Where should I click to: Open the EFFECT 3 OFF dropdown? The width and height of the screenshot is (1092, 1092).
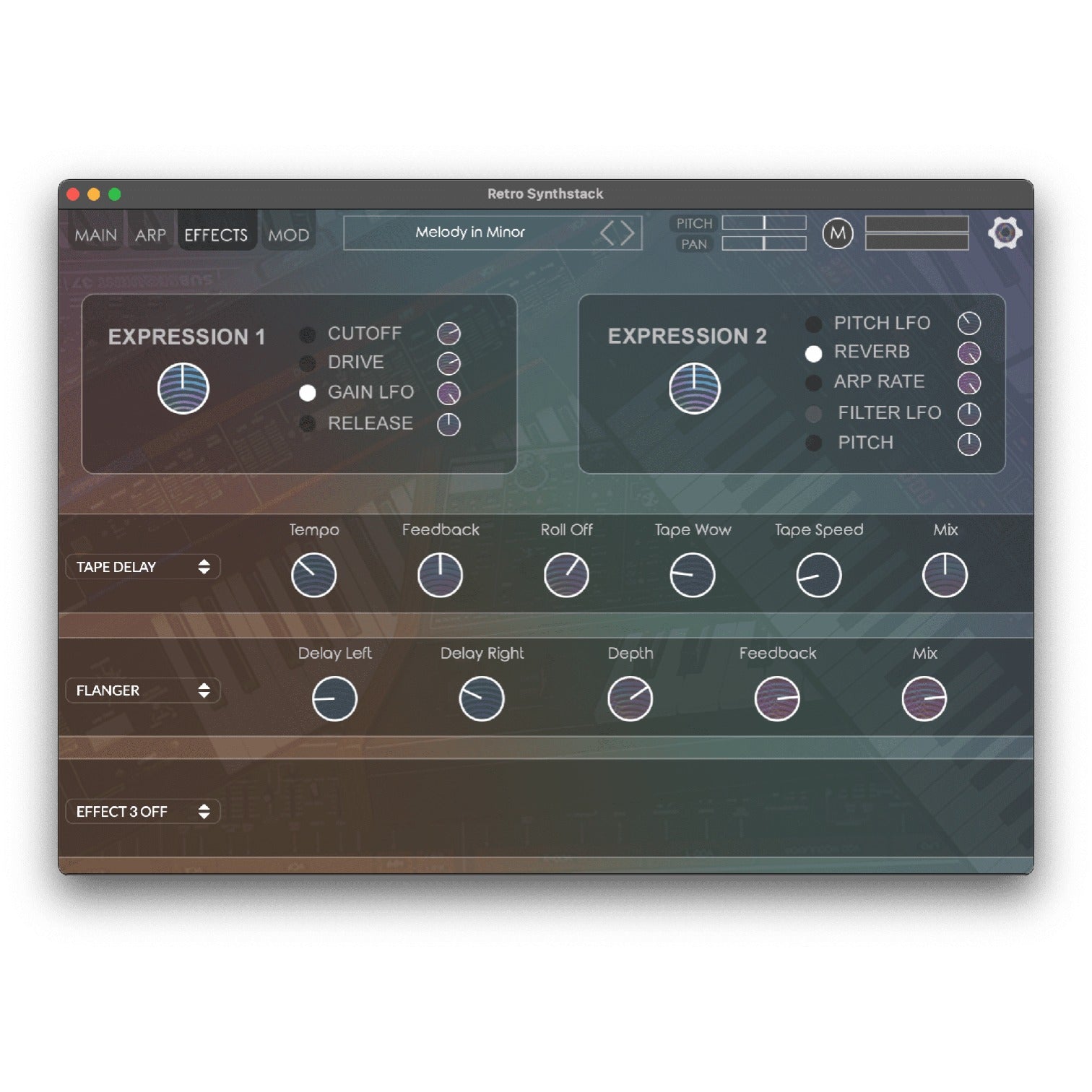(143, 812)
